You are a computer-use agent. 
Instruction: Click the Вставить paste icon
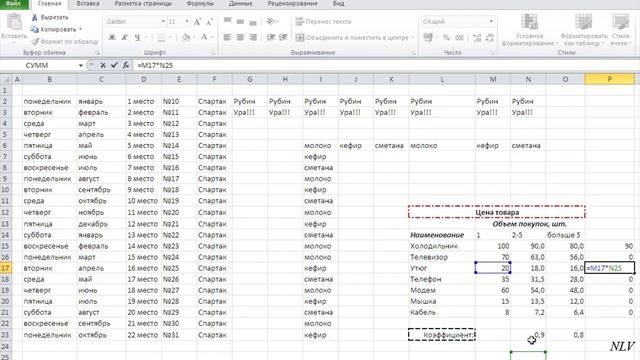[x=14, y=22]
